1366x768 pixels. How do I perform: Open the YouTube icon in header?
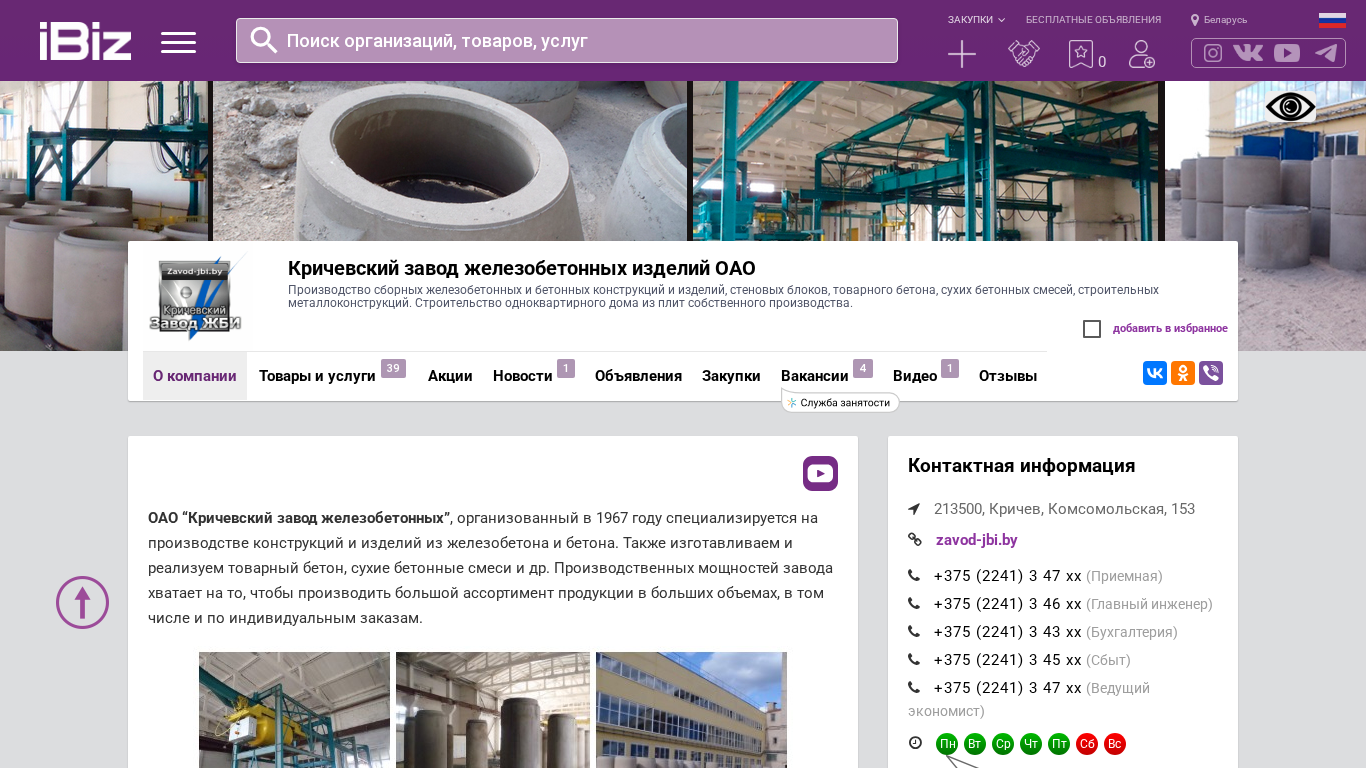(1287, 53)
